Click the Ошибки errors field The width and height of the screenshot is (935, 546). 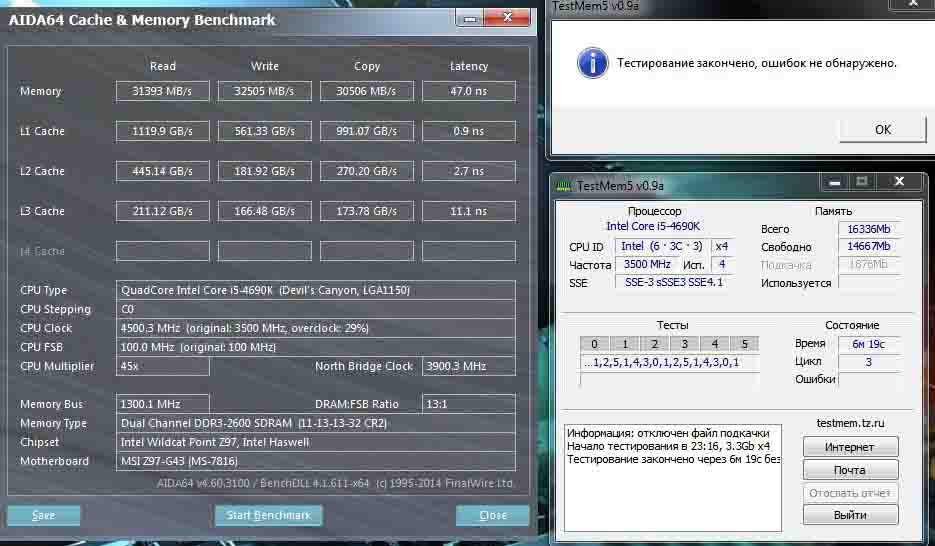coord(869,379)
